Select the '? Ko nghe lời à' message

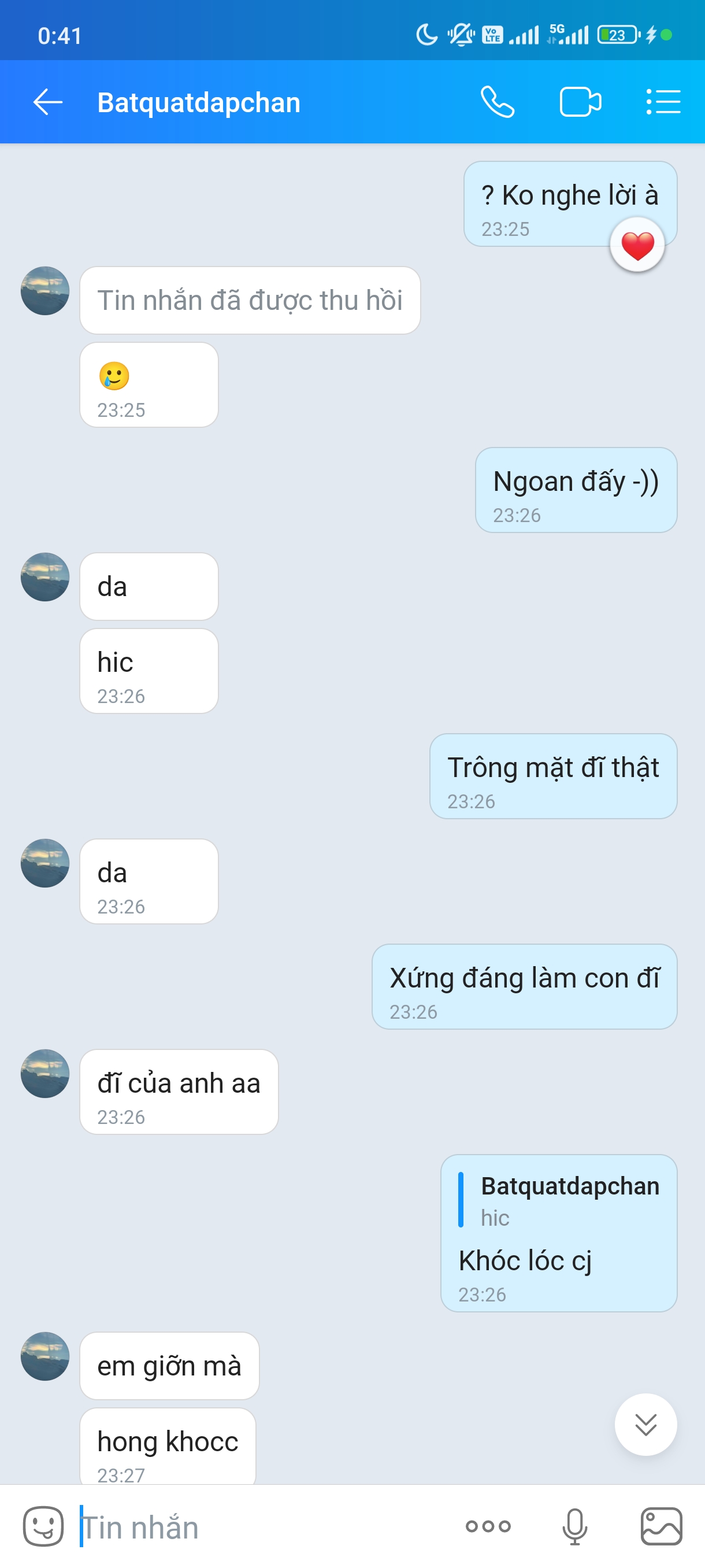coord(570,204)
